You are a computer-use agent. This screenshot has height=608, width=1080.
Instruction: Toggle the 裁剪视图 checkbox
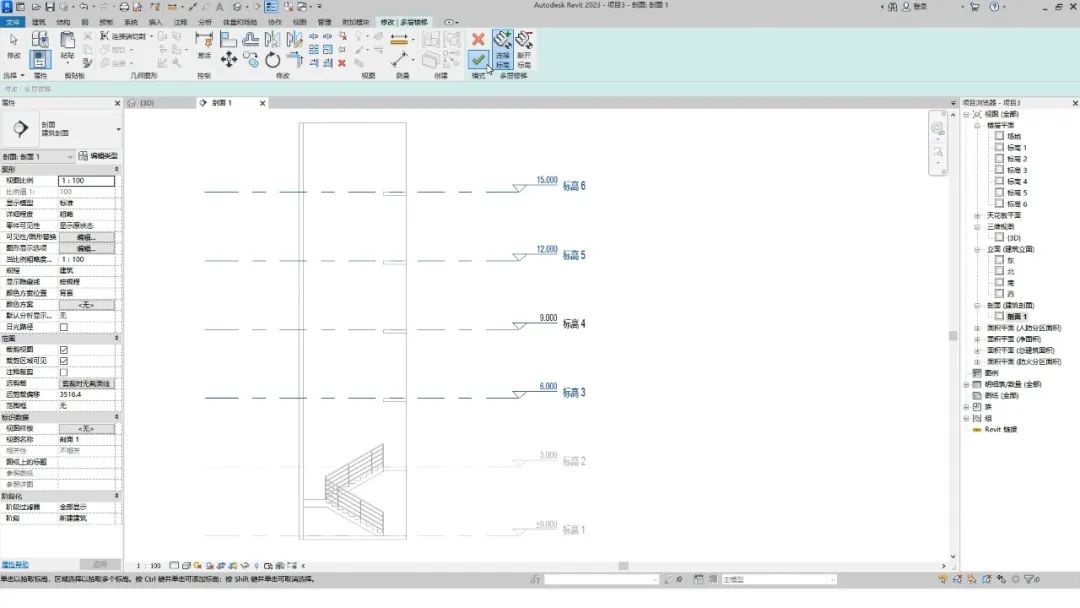tap(64, 349)
